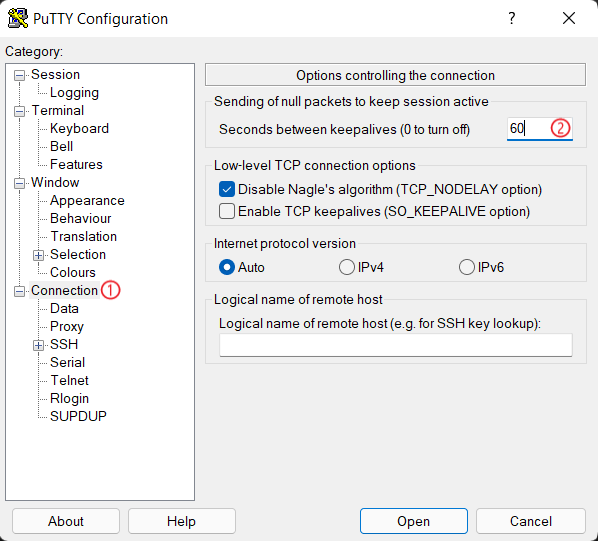The image size is (598, 541).
Task: Select the Connection category
Action: pyautogui.click(x=64, y=290)
